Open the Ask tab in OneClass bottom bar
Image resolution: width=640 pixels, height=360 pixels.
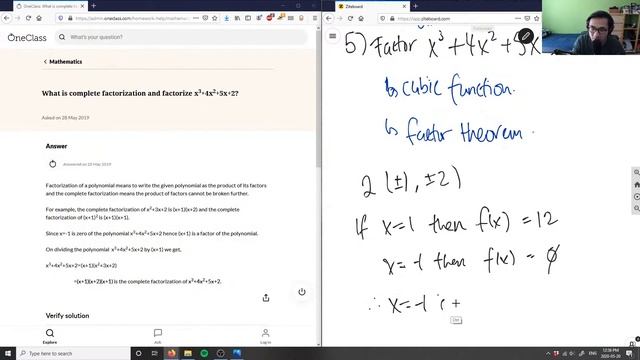tap(158, 336)
